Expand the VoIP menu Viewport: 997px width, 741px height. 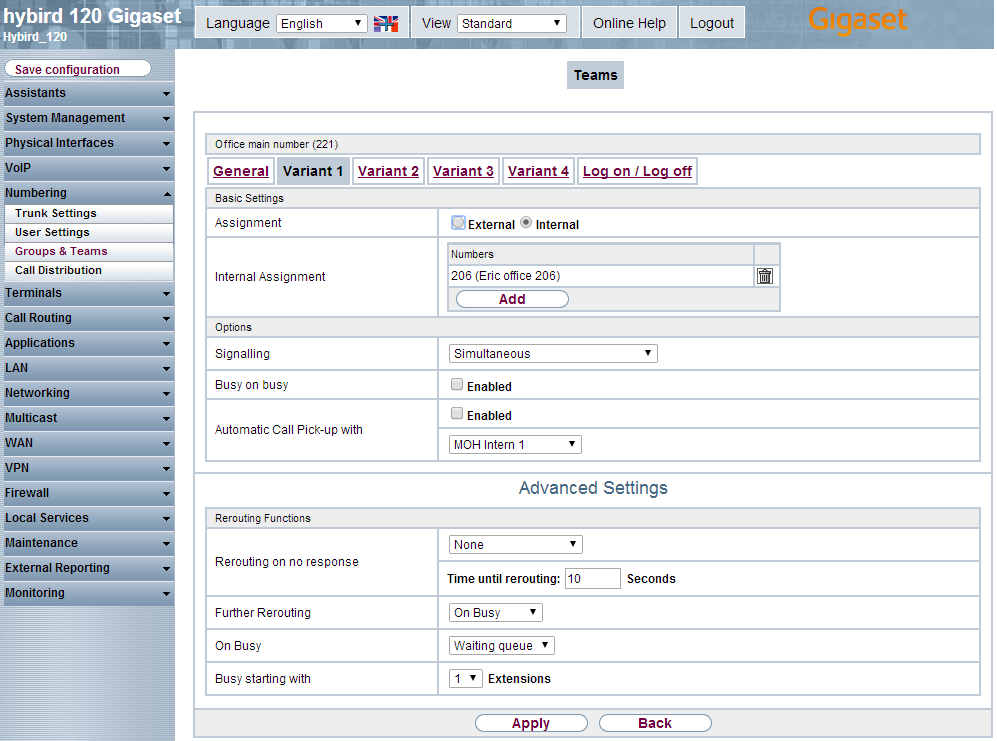87,168
